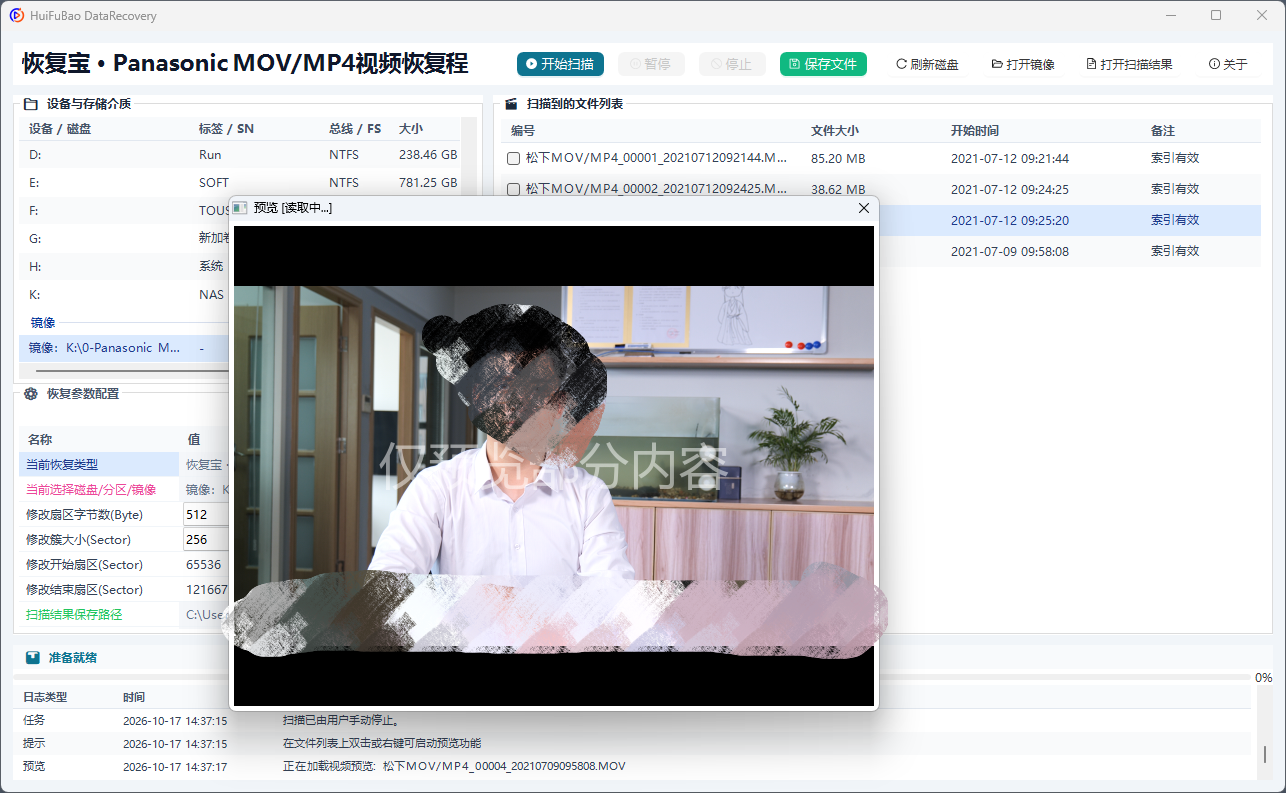Select the 当前恢复类型 parameter row
1286x793 pixels.
coord(125,464)
